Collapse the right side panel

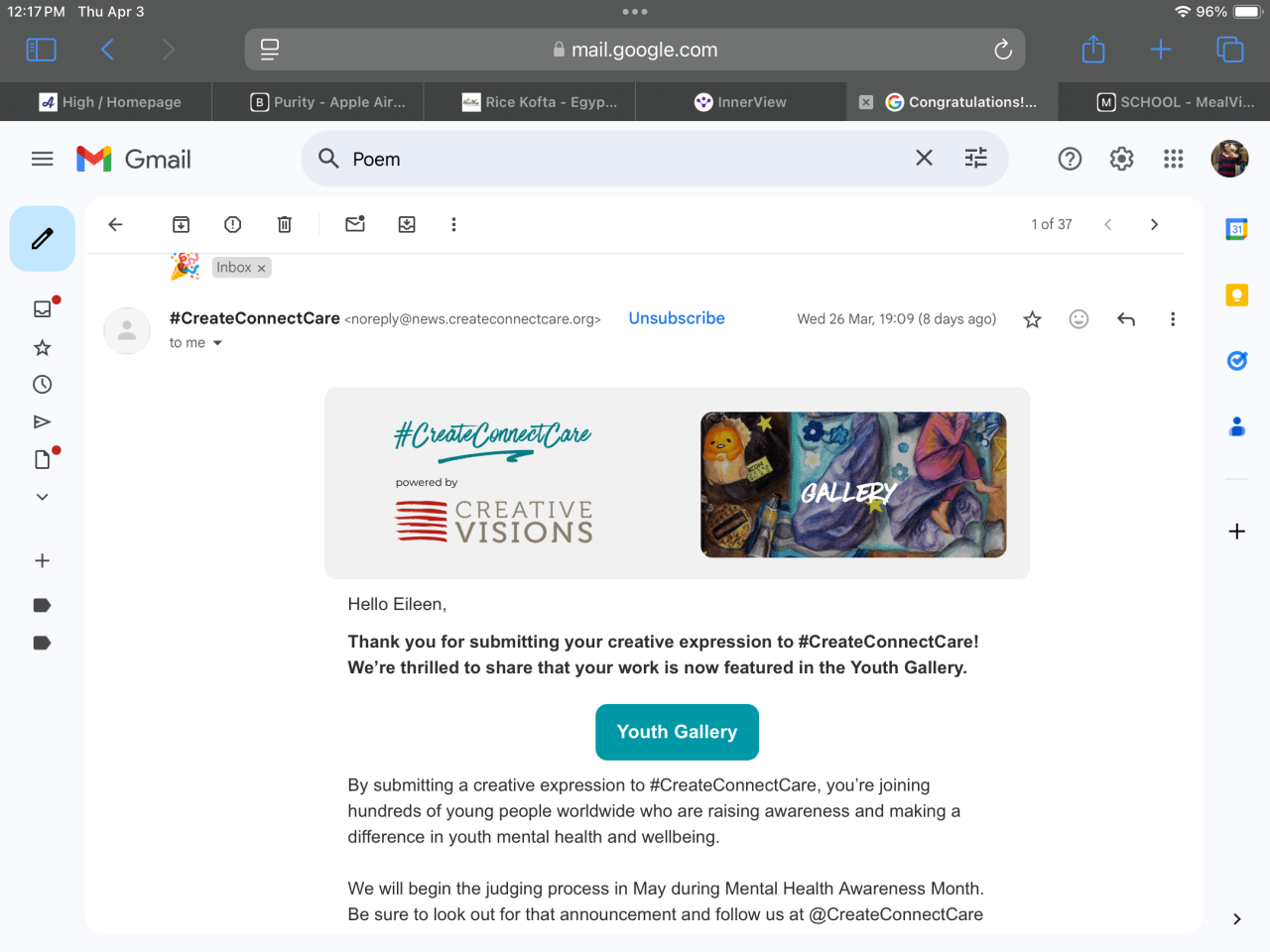[1236, 919]
